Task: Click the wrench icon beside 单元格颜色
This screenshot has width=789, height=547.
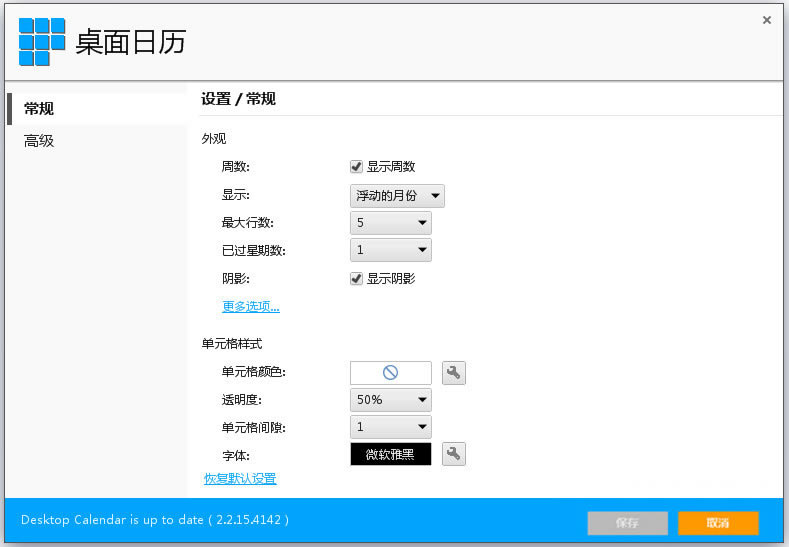Action: (454, 373)
